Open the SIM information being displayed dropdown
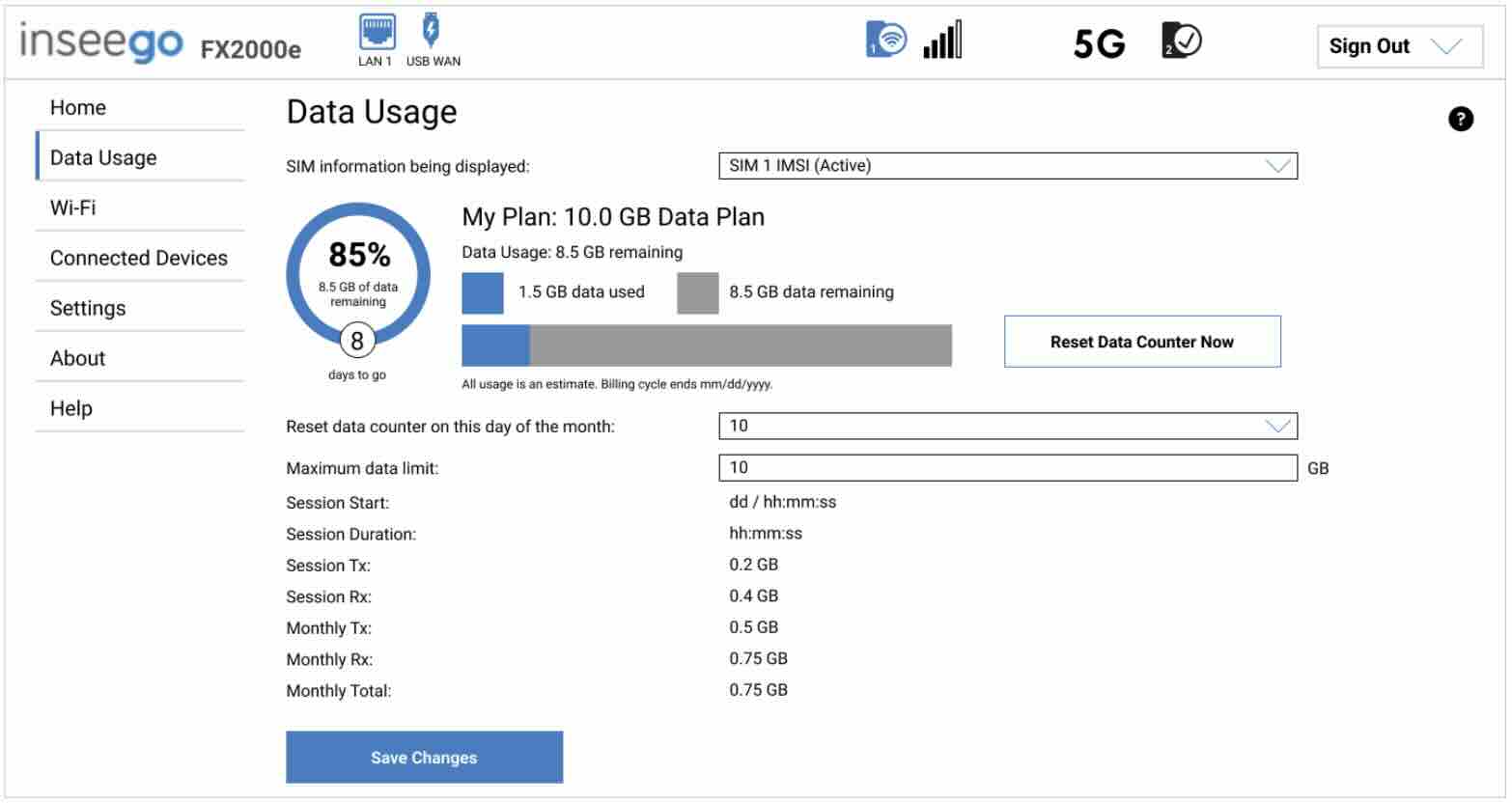The image size is (1512, 803). pos(1007,165)
